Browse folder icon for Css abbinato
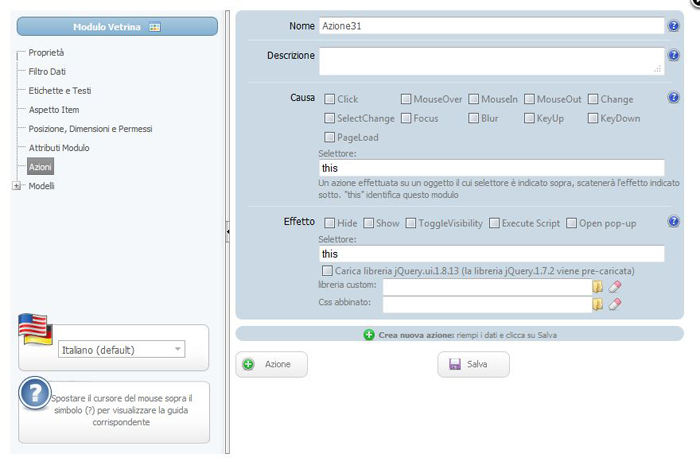Viewport: 700px width, 469px height. point(597,304)
